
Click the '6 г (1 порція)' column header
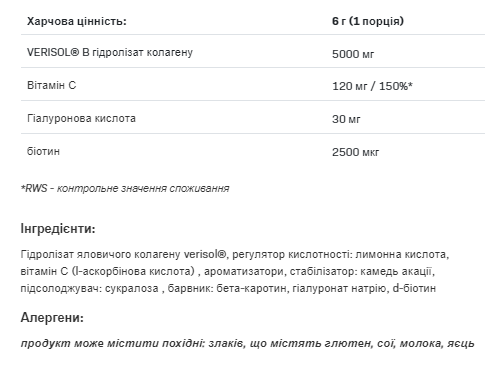pyautogui.click(x=368, y=21)
